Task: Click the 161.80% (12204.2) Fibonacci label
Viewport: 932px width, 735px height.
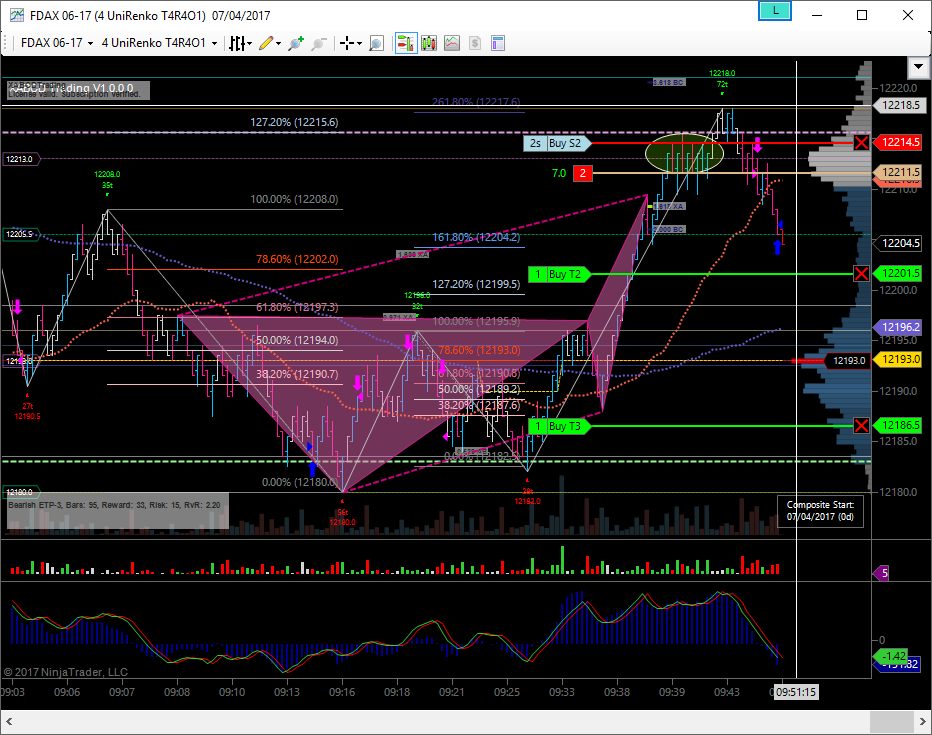Action: (x=476, y=237)
